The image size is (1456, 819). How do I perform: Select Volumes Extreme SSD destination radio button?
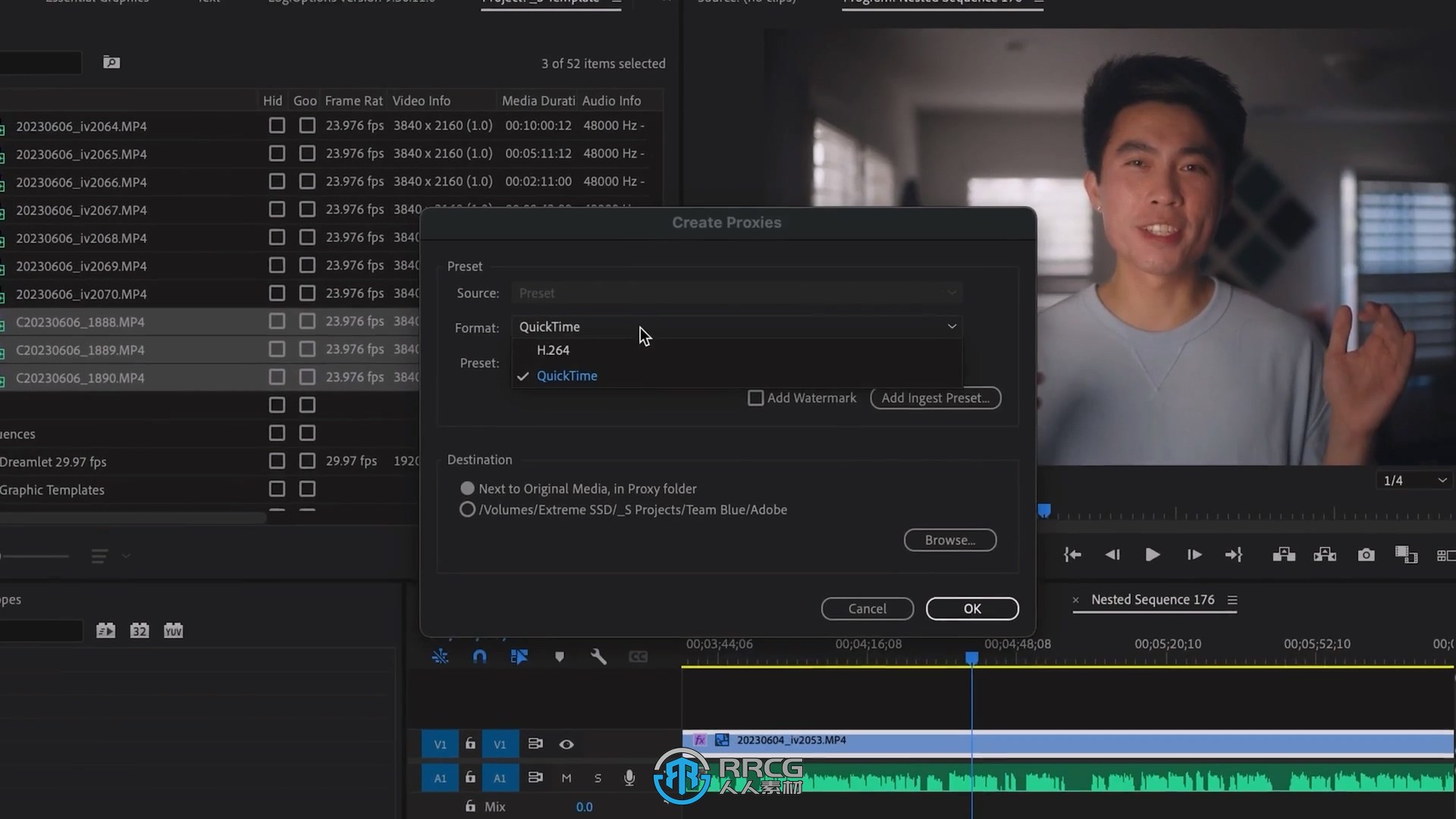467,510
